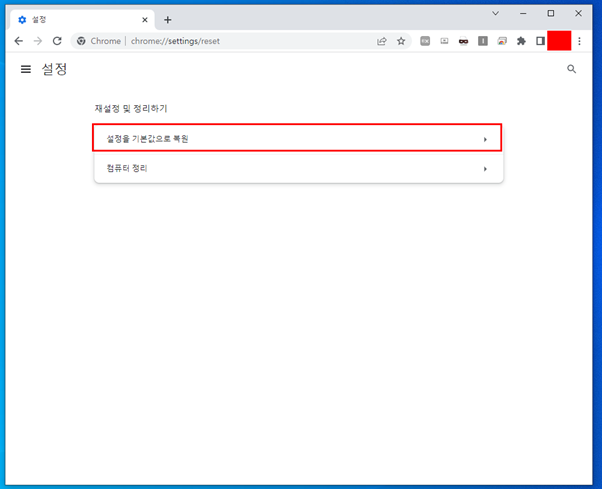This screenshot has height=489, width=602.
Task: Share this page icon in address bar
Action: coord(382,41)
